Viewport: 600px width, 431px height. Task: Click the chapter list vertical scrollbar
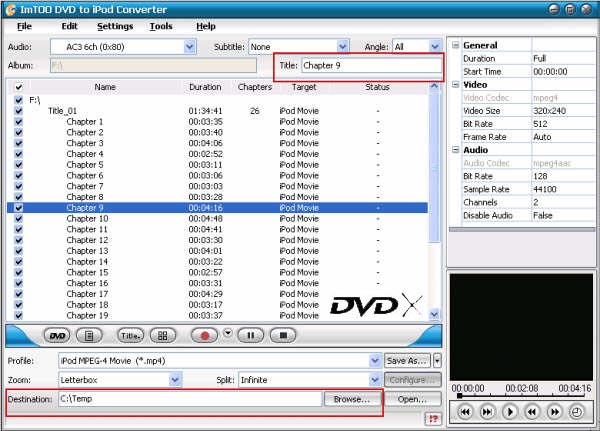(434, 167)
